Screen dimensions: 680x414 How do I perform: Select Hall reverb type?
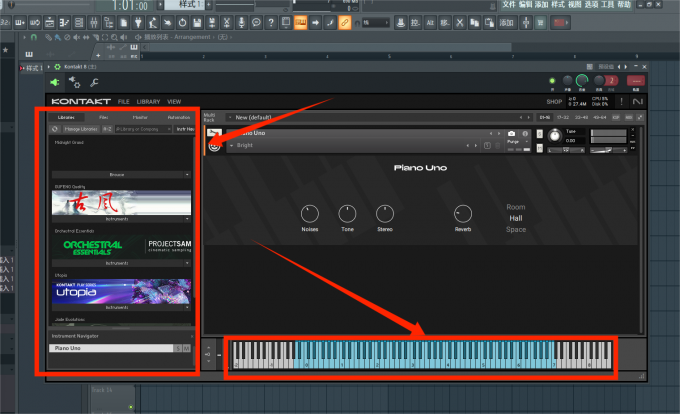coord(516,218)
